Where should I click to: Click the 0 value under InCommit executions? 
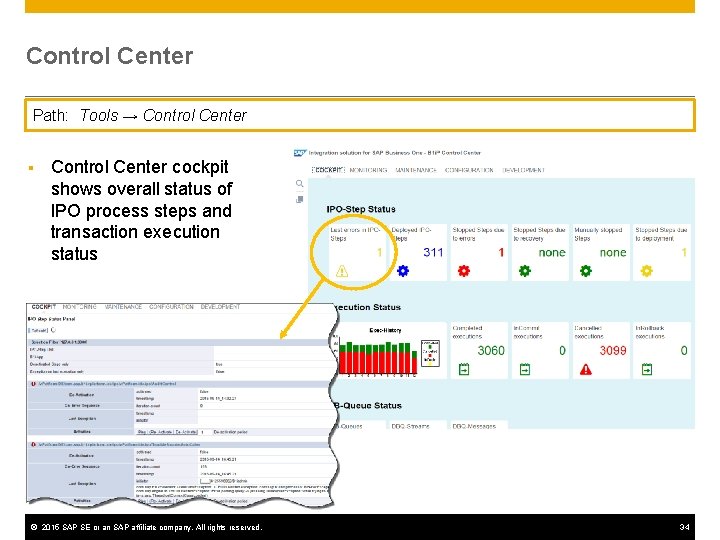[x=562, y=351]
